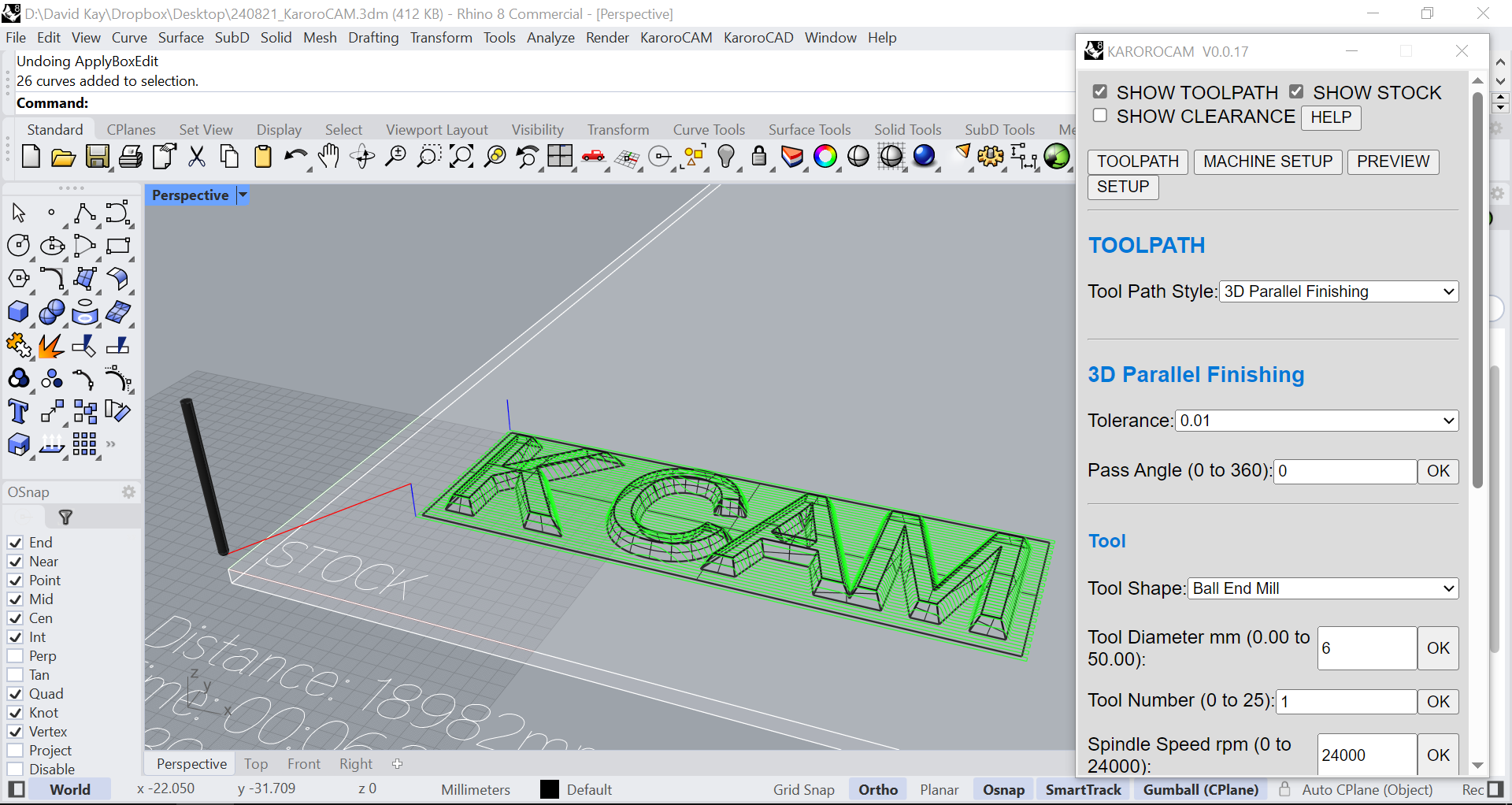The width and height of the screenshot is (1512, 805).
Task: Click the Lock padlock icon in toolbar
Action: click(759, 156)
